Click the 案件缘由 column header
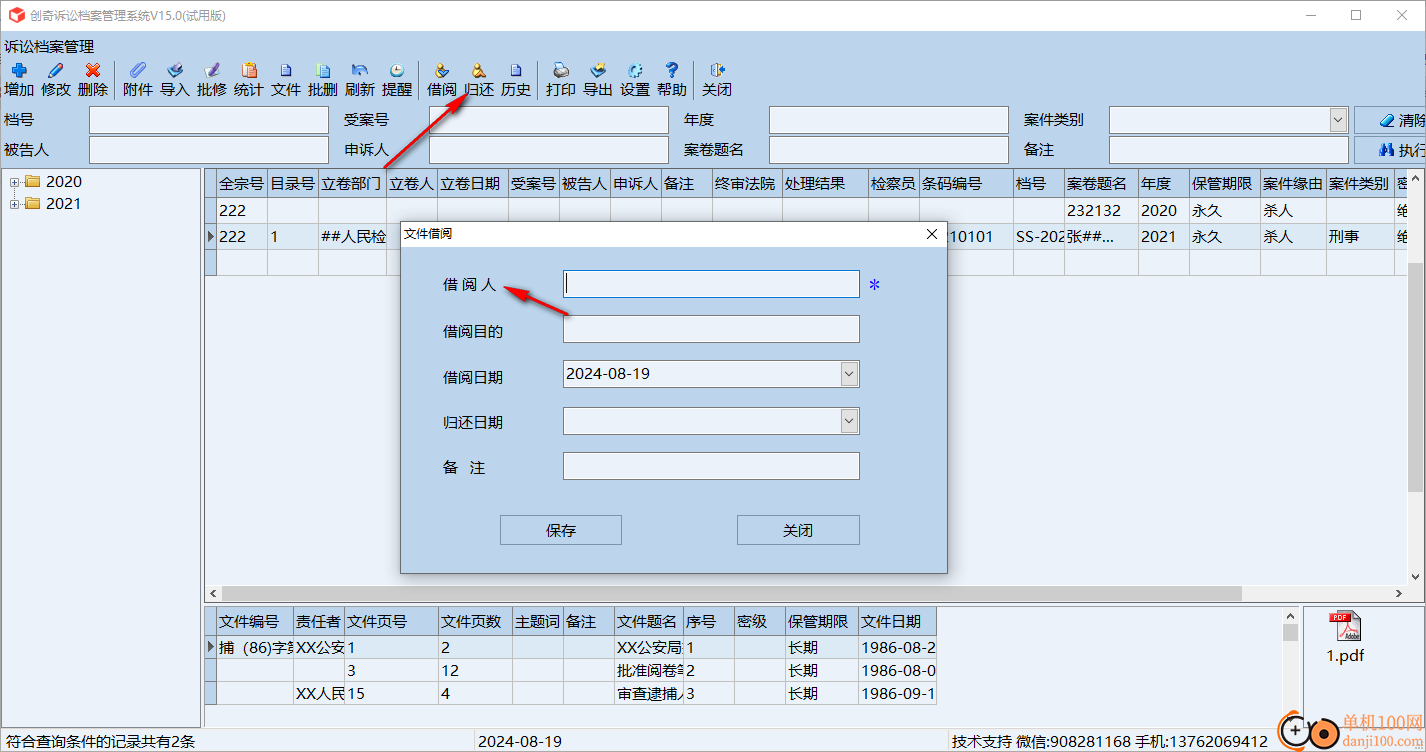 [x=1293, y=184]
